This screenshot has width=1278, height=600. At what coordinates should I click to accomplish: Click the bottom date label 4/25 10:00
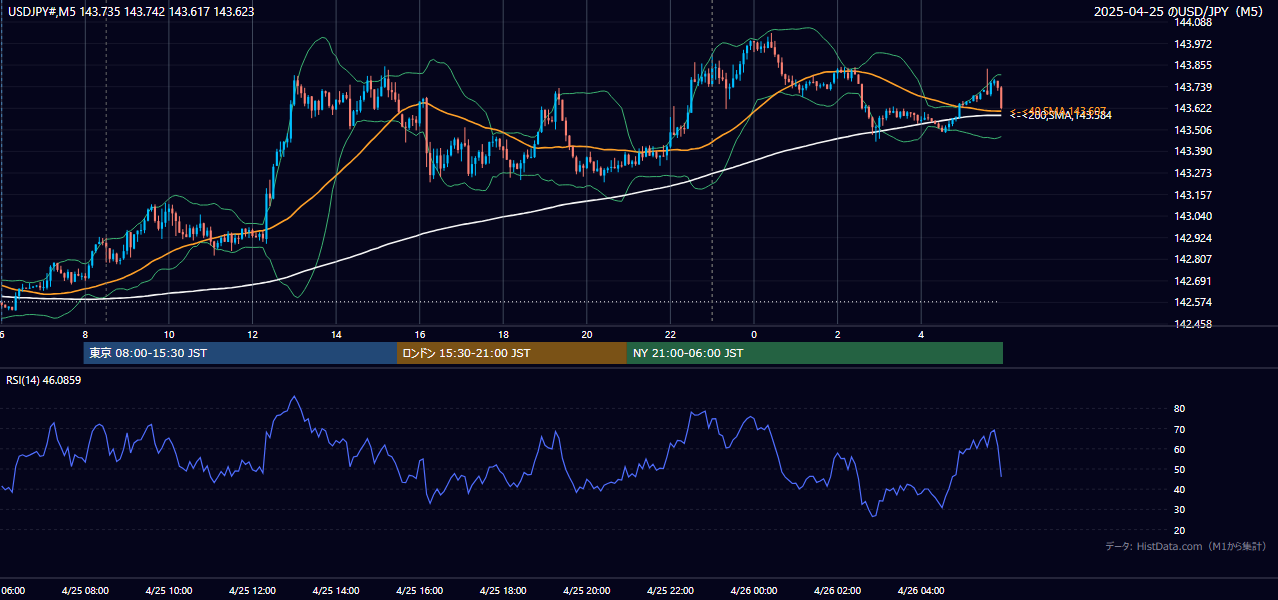pyautogui.click(x=168, y=590)
